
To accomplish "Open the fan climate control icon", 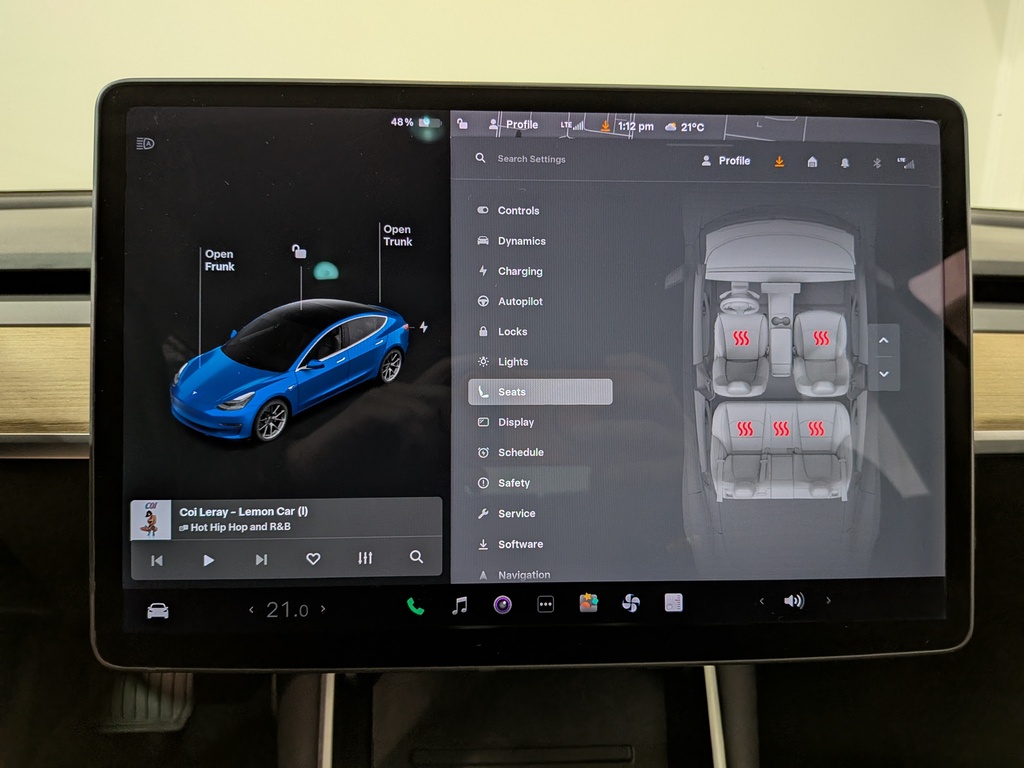I will pos(631,603).
